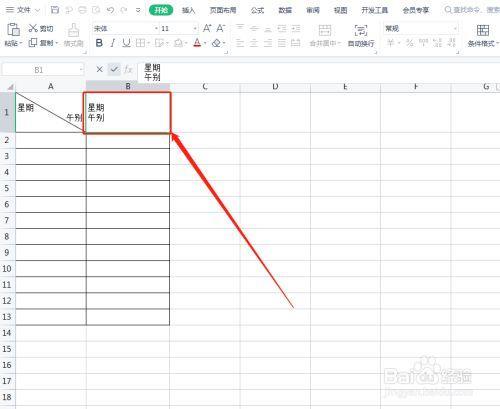Viewport: 500px width, 409px height.
Task: Click the Redo arrow icon
Action: click(x=124, y=10)
